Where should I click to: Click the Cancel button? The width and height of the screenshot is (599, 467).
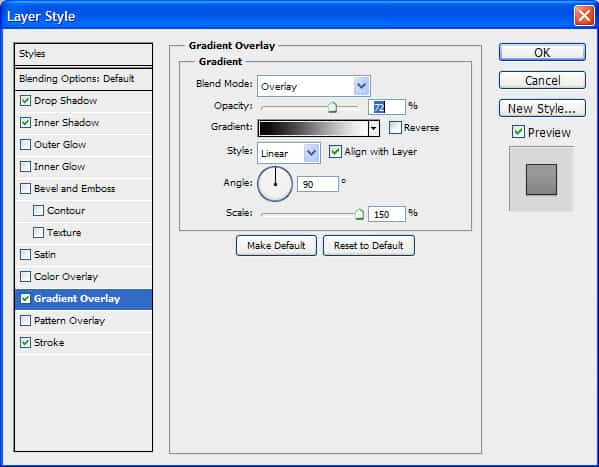pos(542,80)
